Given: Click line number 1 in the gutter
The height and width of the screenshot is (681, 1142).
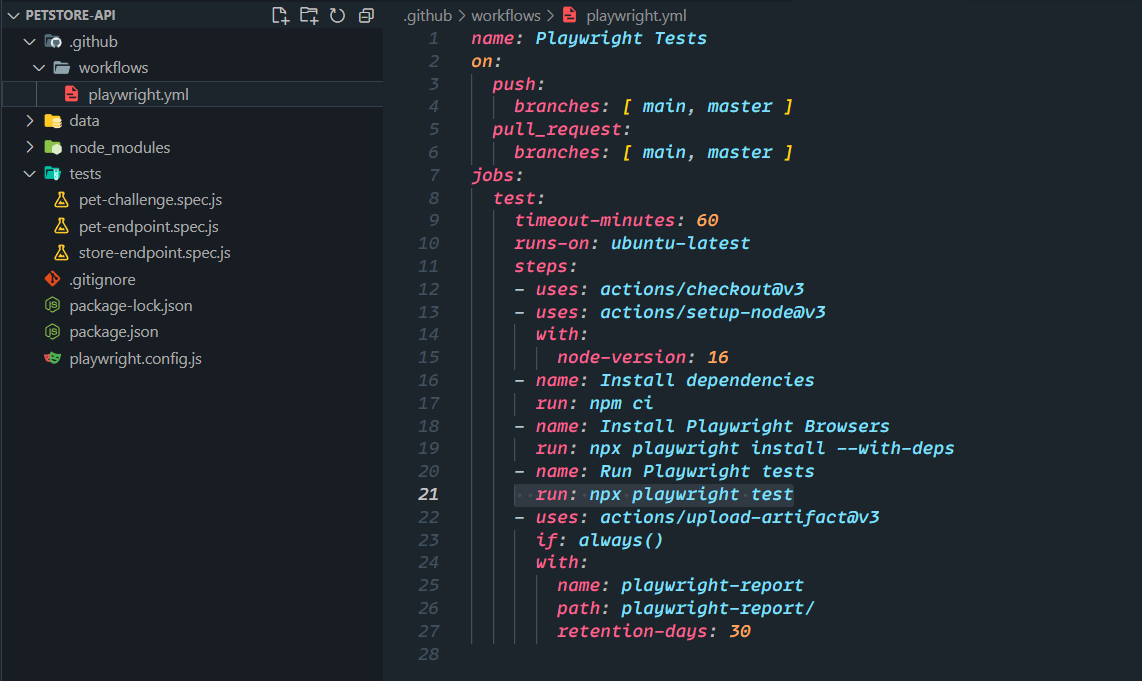Looking at the screenshot, I should (433, 39).
